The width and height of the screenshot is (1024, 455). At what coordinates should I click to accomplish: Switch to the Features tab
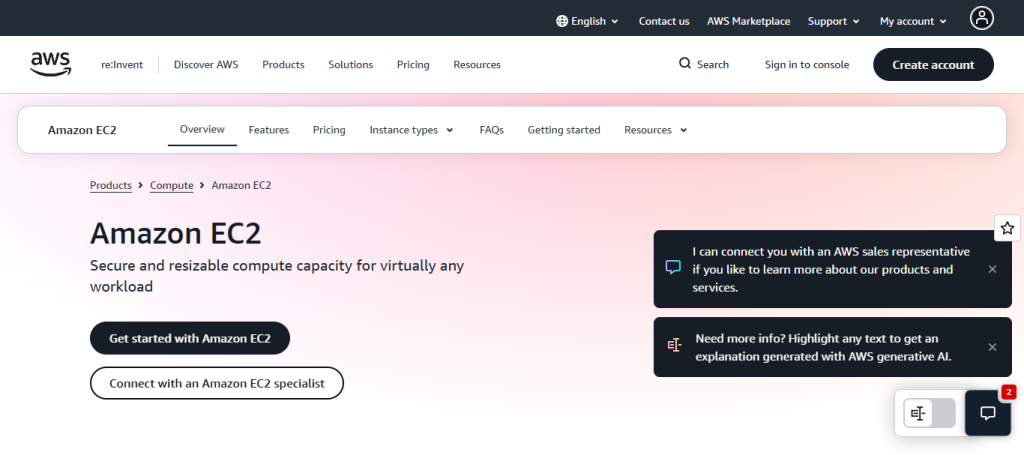tap(268, 130)
